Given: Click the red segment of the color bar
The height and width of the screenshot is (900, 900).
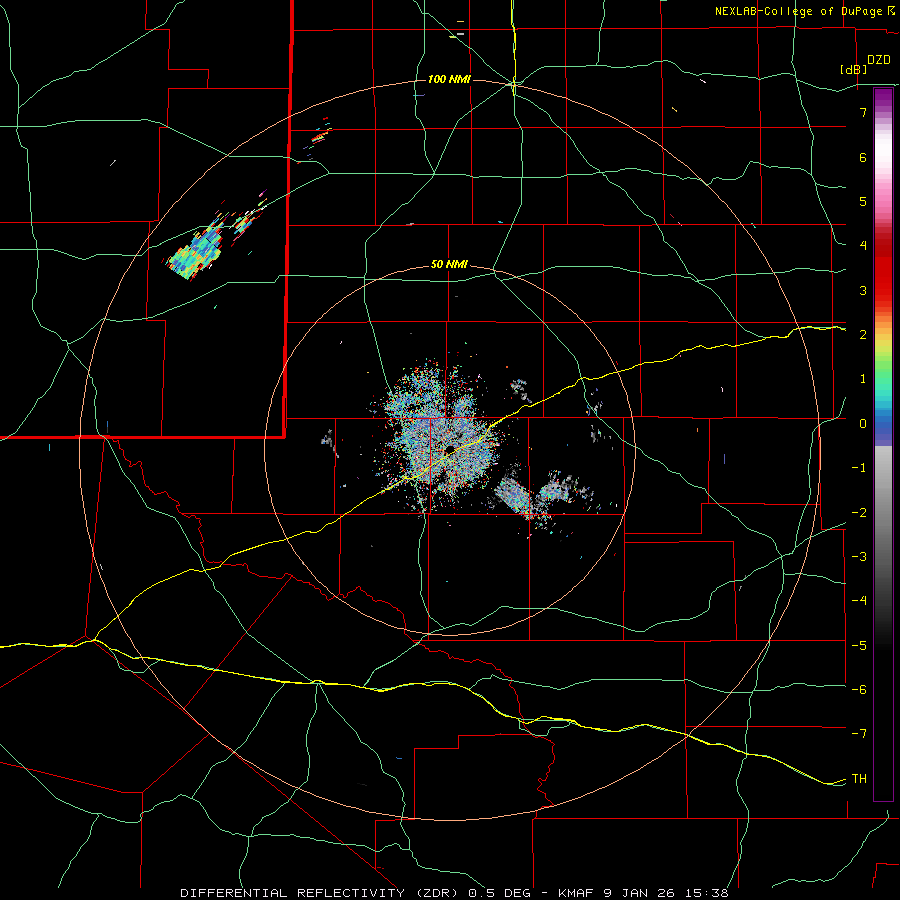Looking at the screenshot, I should click(883, 270).
